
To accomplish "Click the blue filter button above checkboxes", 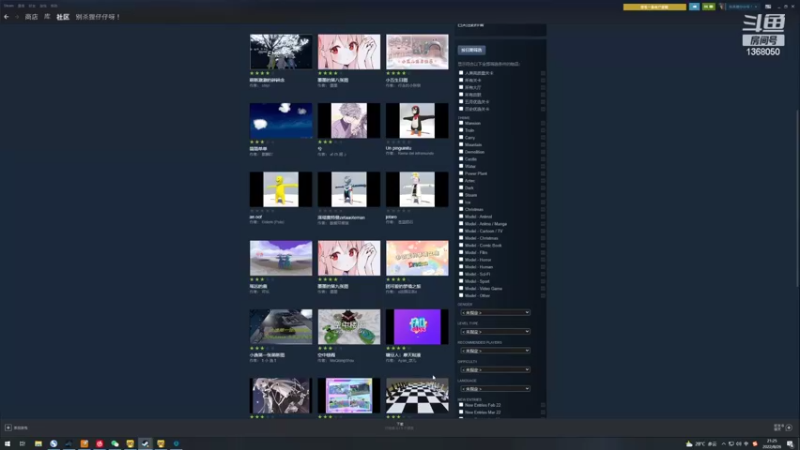I will pyautogui.click(x=471, y=50).
